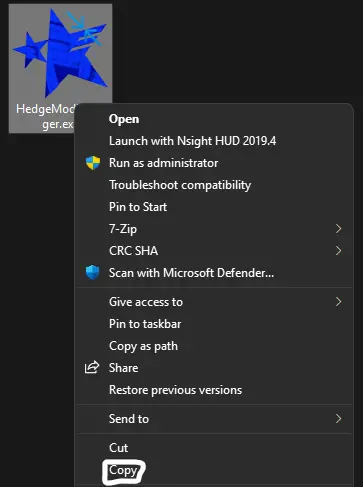Click Pin to Start
363x487 pixels.
pos(214,207)
